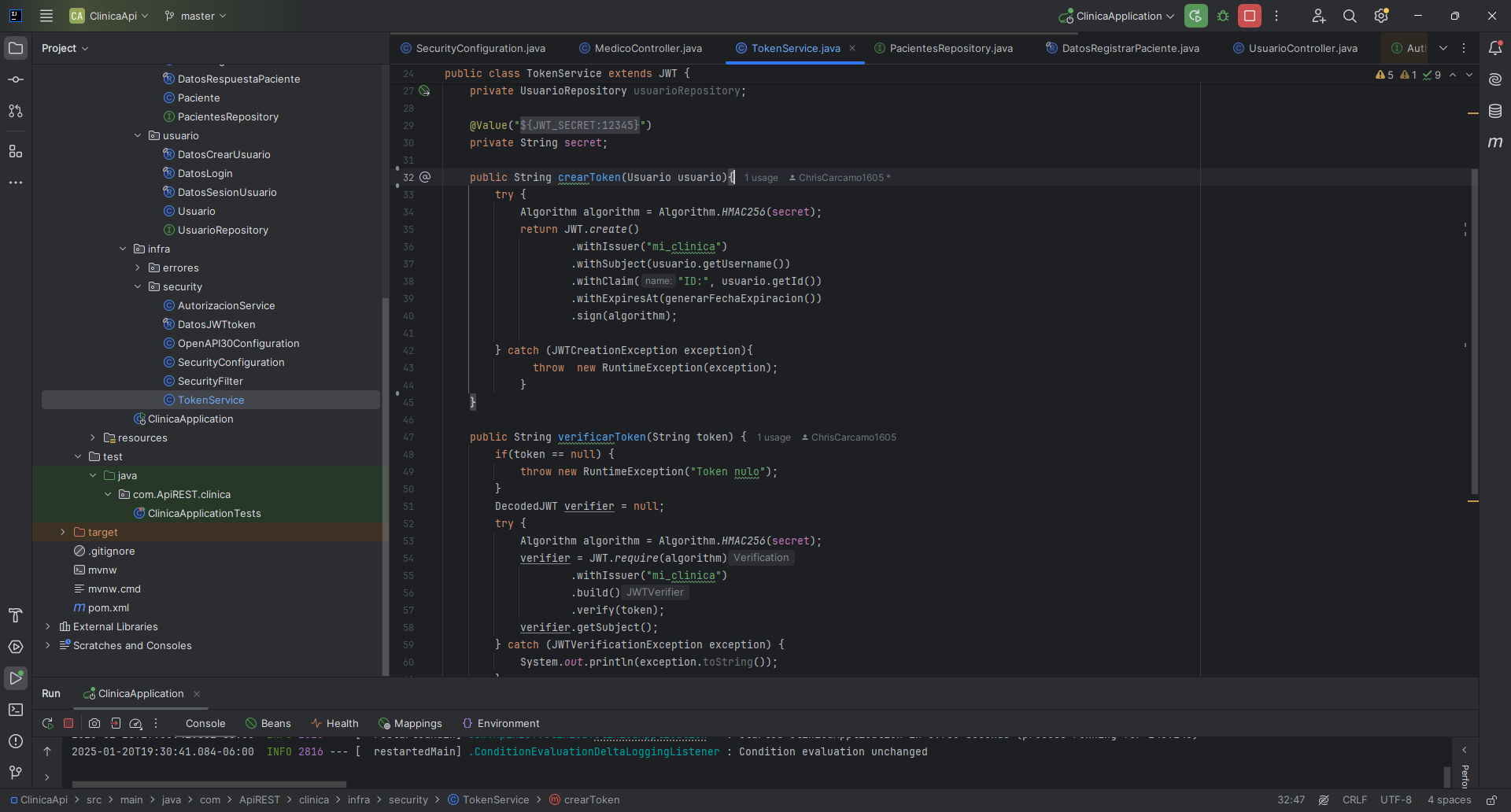
Task: Click the Debug bug icon
Action: pos(1223,16)
